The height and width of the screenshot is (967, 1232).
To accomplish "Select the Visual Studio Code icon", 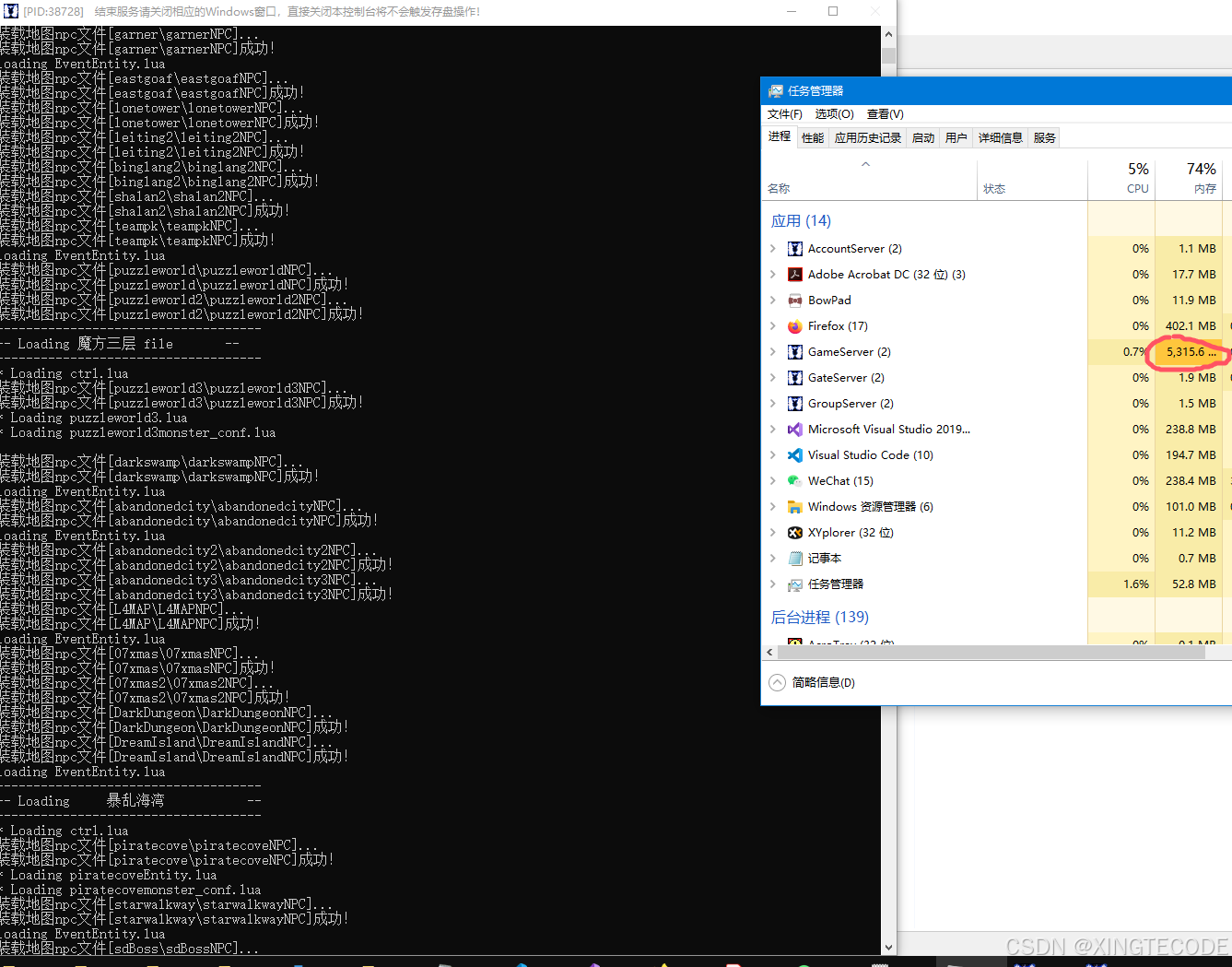I will coord(794,455).
